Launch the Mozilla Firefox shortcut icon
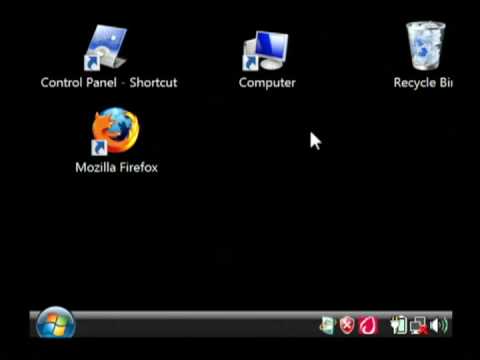This screenshot has height=360, width=480. coord(115,131)
